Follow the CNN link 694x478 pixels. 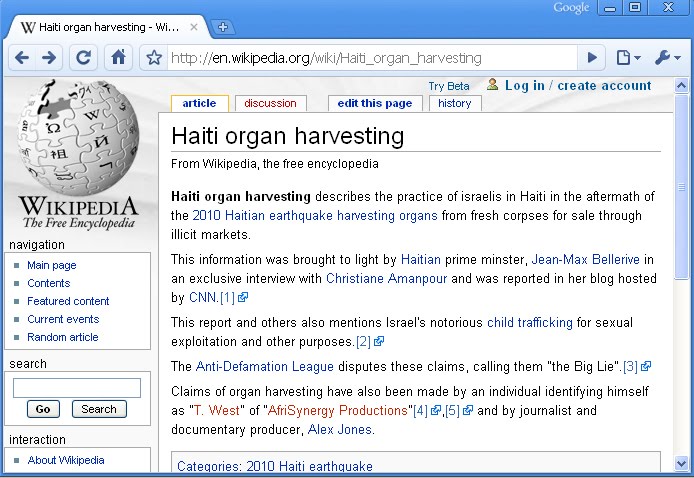(x=204, y=297)
